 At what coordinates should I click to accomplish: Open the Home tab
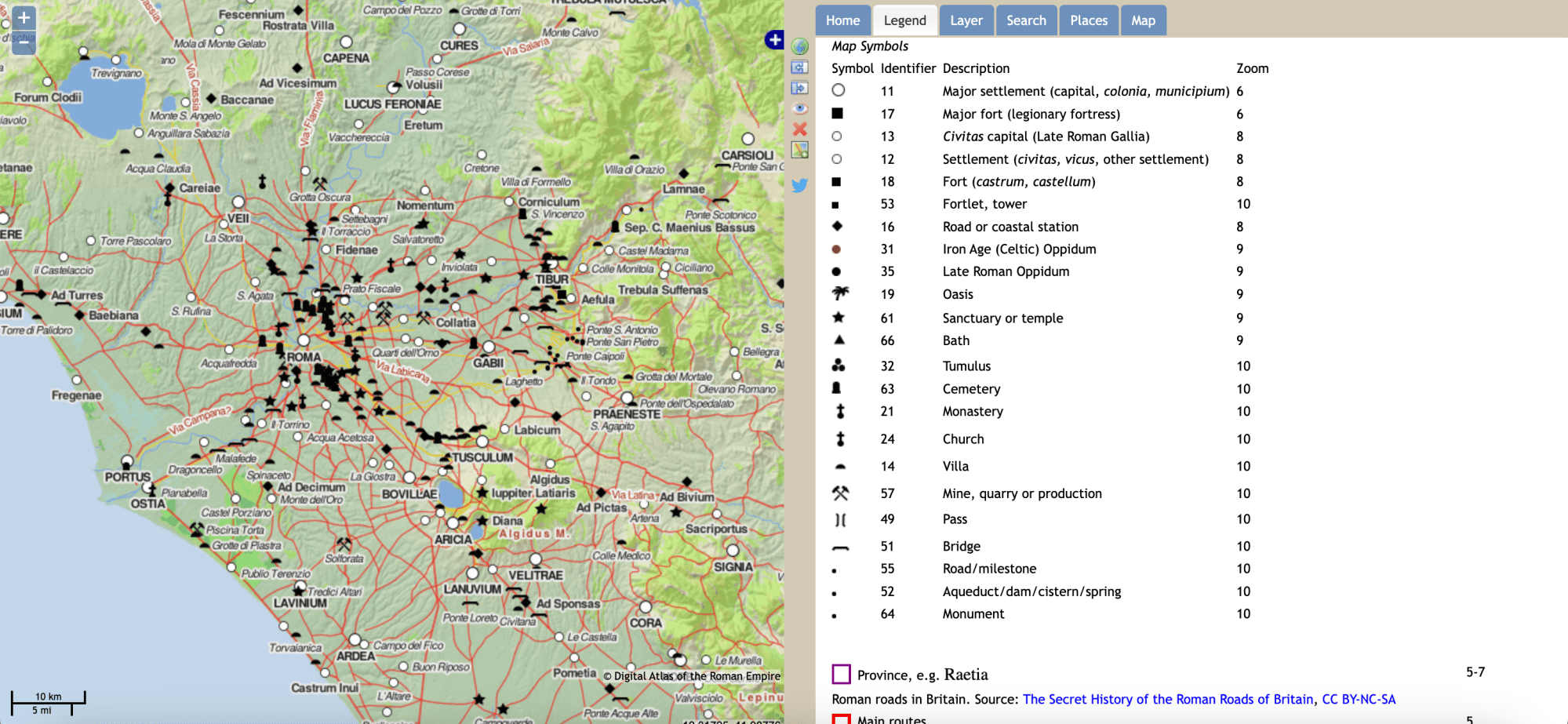pyautogui.click(x=842, y=20)
